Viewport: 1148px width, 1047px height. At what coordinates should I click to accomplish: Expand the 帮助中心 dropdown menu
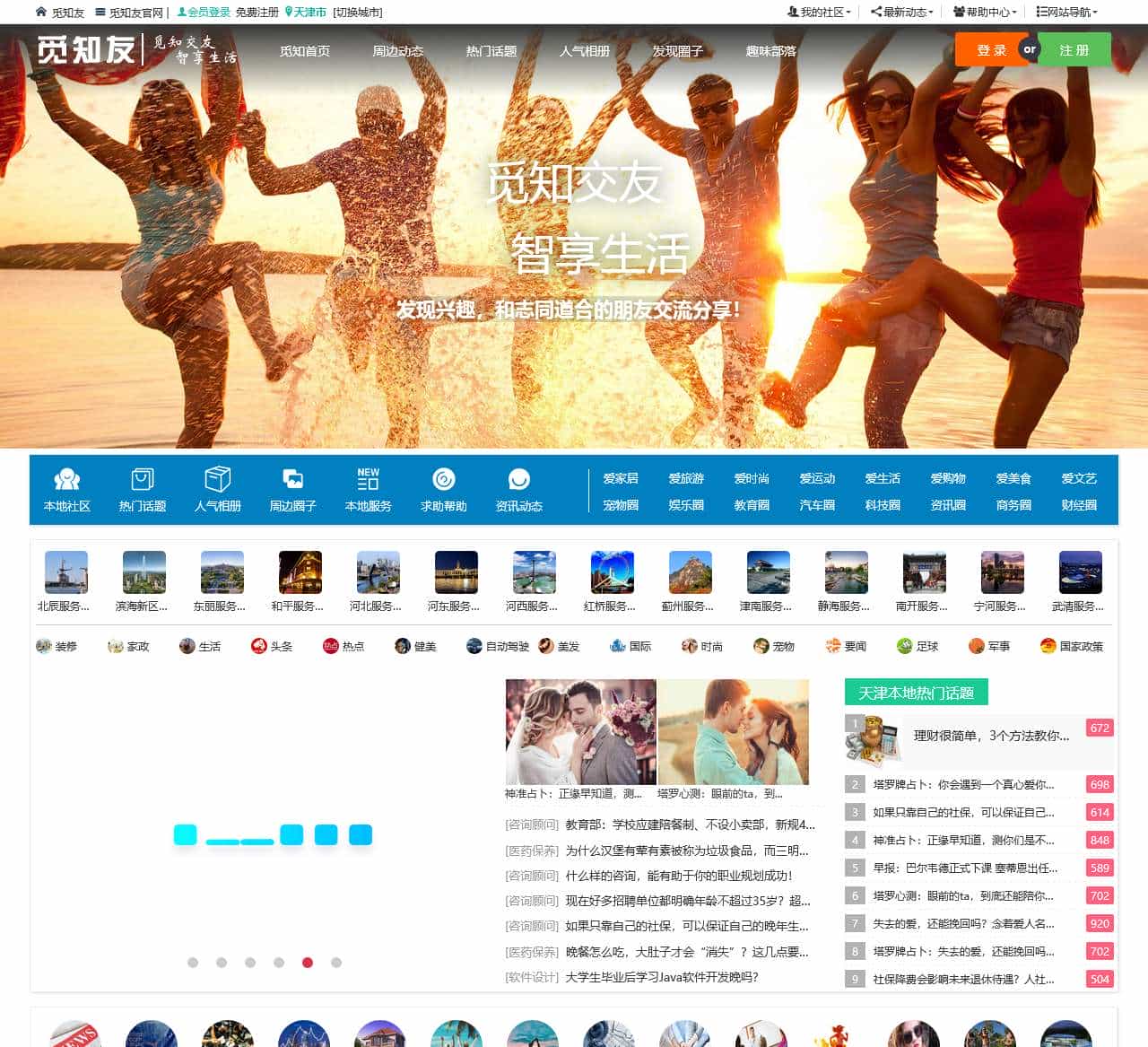tap(985, 12)
